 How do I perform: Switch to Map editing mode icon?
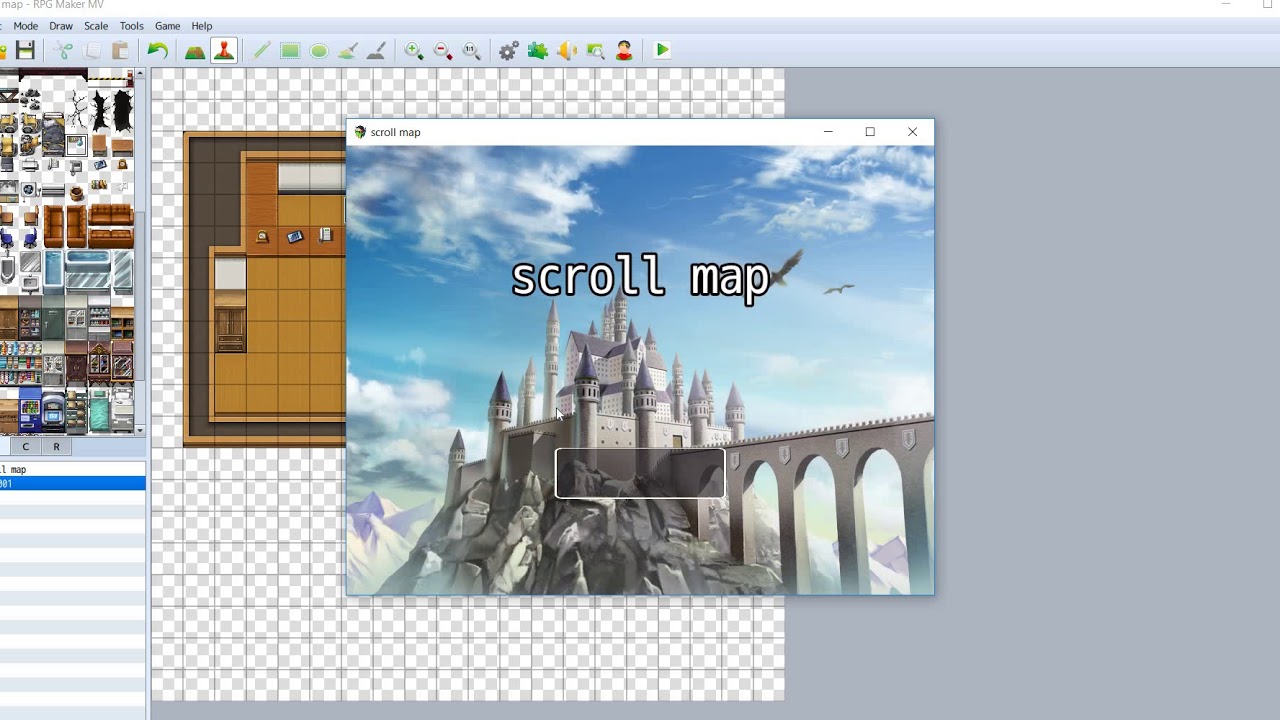click(x=195, y=50)
